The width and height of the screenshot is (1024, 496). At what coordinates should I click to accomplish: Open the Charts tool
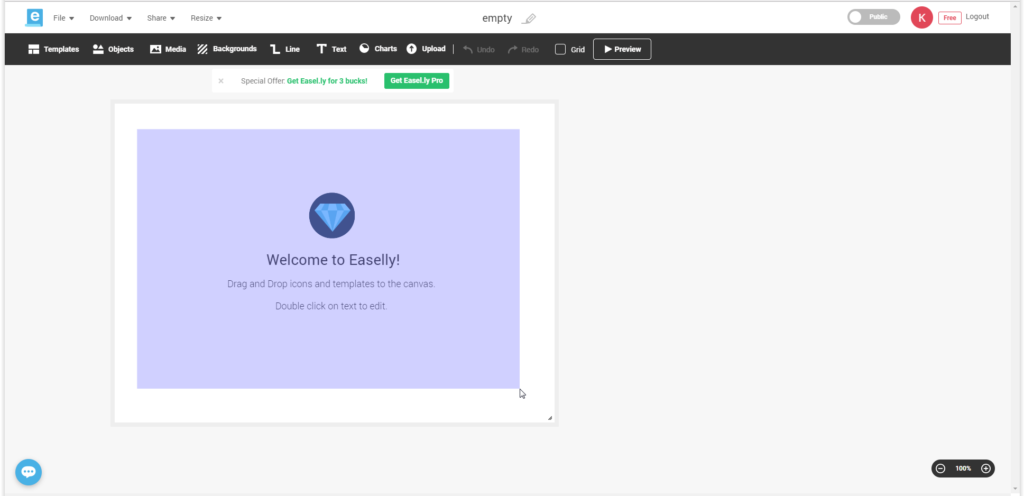(x=378, y=49)
